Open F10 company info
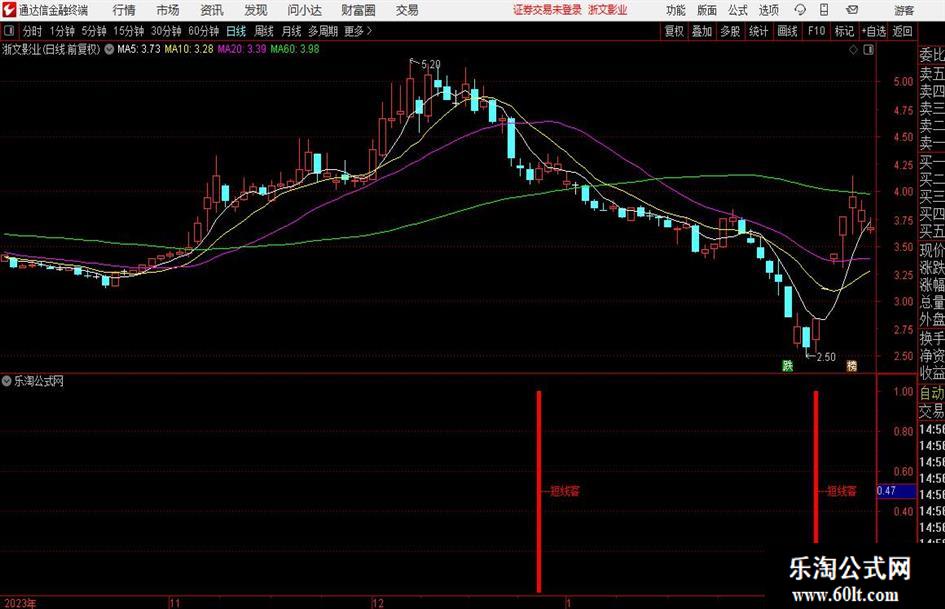The image size is (945, 609). [x=816, y=31]
